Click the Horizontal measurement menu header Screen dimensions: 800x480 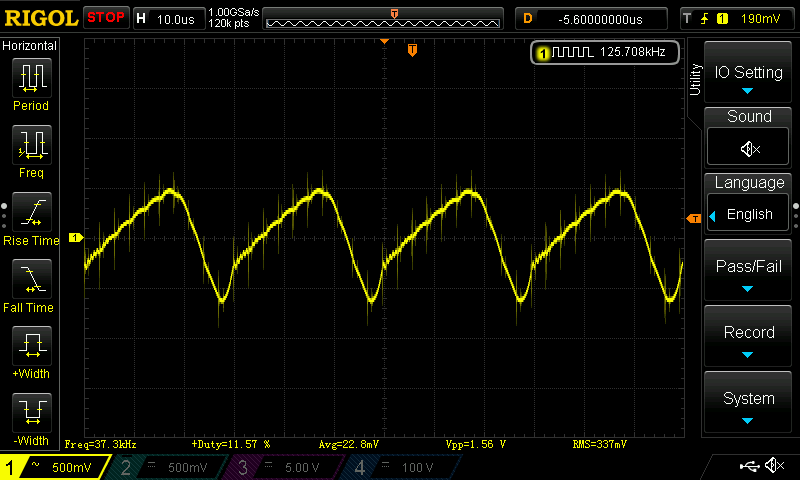click(30, 45)
